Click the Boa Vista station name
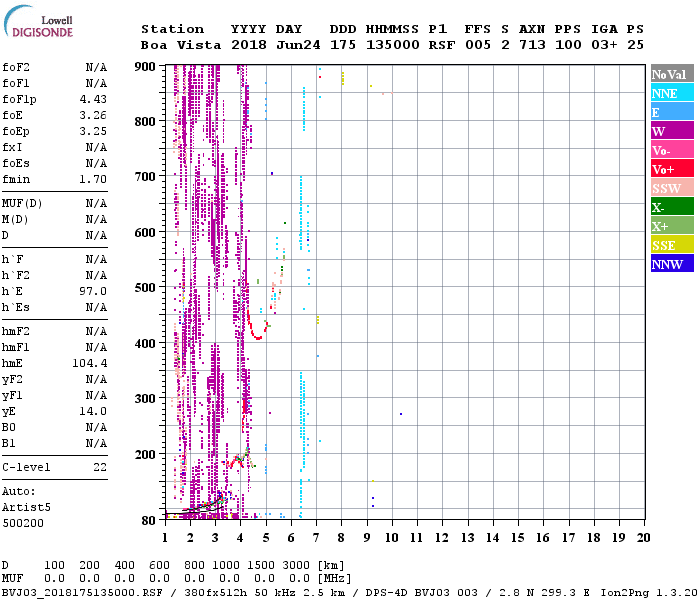This screenshot has height=600, width=700. pyautogui.click(x=181, y=45)
